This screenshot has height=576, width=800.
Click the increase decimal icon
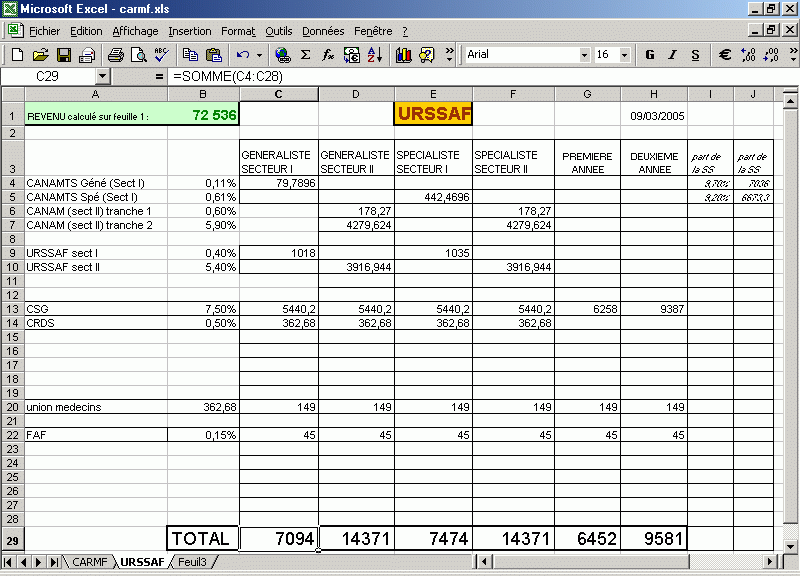(748, 55)
